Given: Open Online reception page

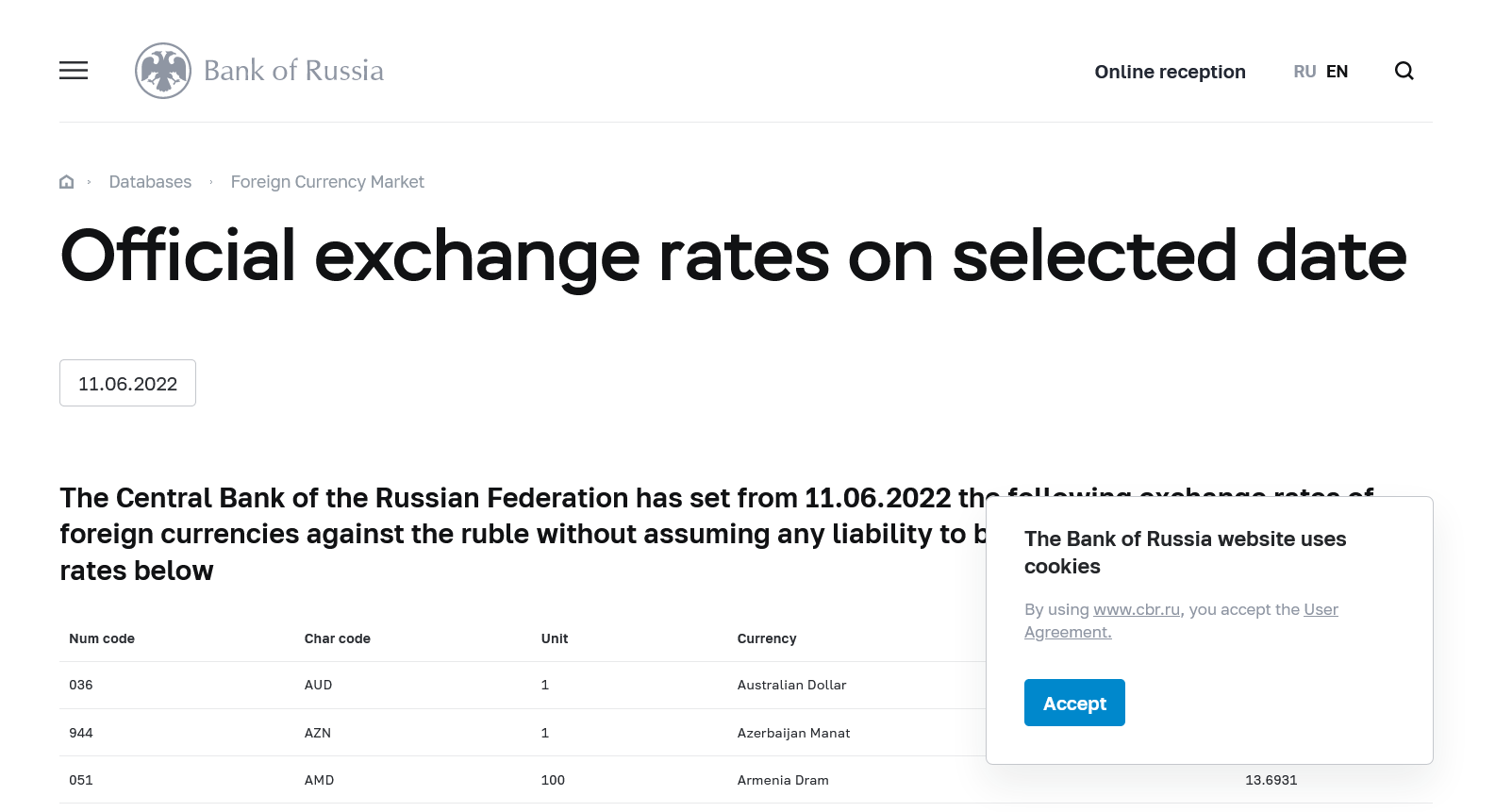Looking at the screenshot, I should pos(1170,72).
